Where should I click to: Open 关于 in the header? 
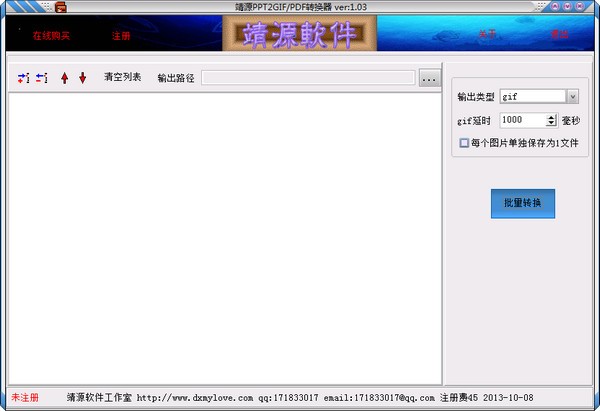click(488, 35)
